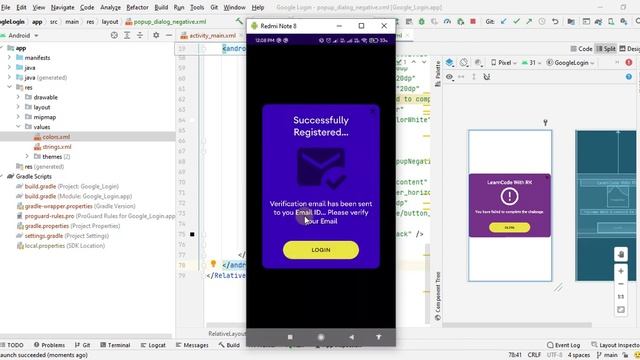
Task: Open the vertical Palette panel tab
Action: (x=438, y=73)
